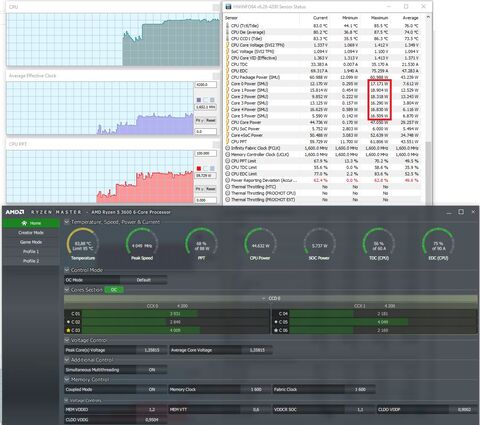Collapse the Cores Section expander
This screenshot has width=480, height=425.
(67, 290)
